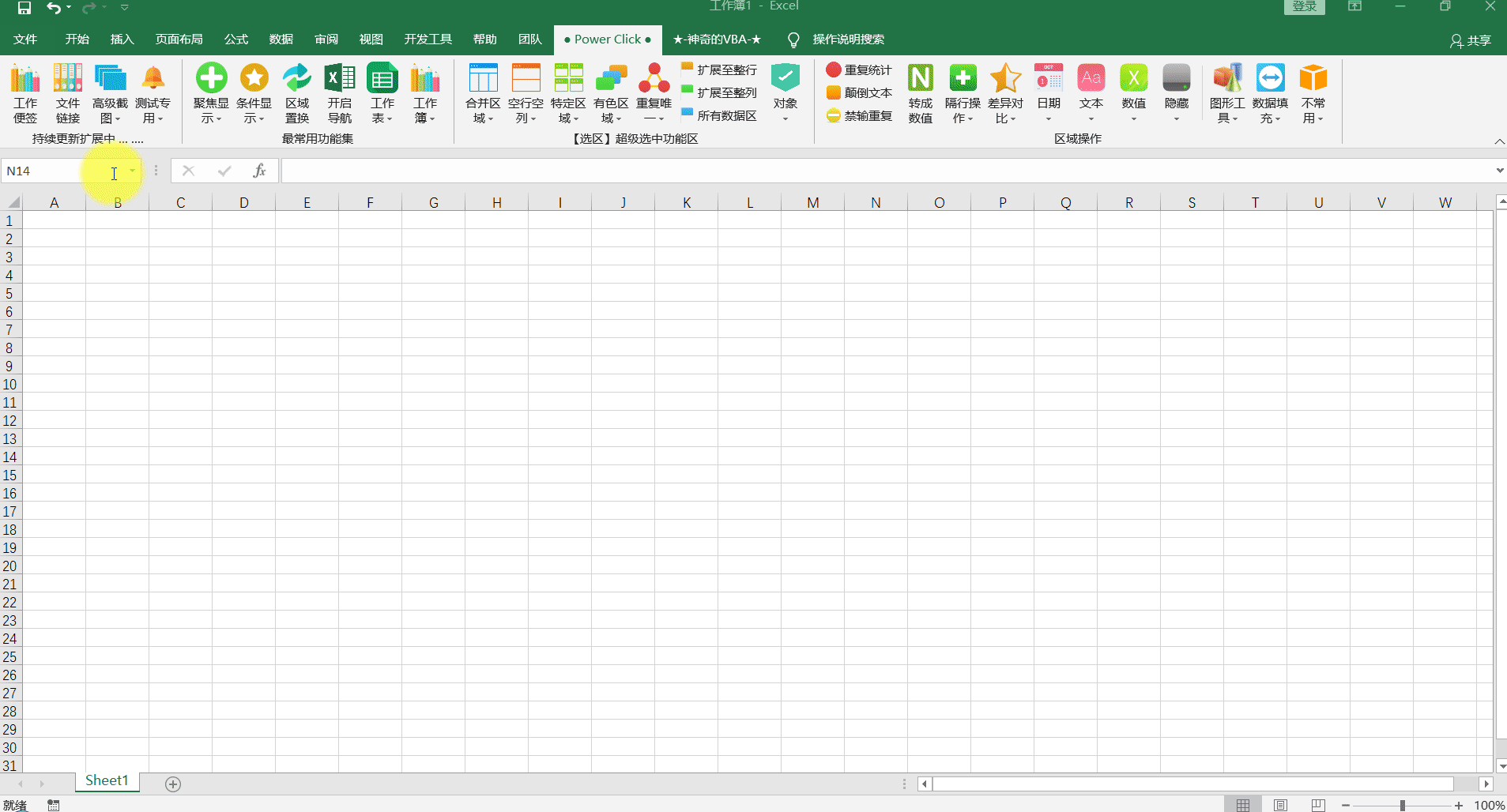The width and height of the screenshot is (1507, 812).
Task: Save the workbook with the save icon
Action: [x=24, y=7]
